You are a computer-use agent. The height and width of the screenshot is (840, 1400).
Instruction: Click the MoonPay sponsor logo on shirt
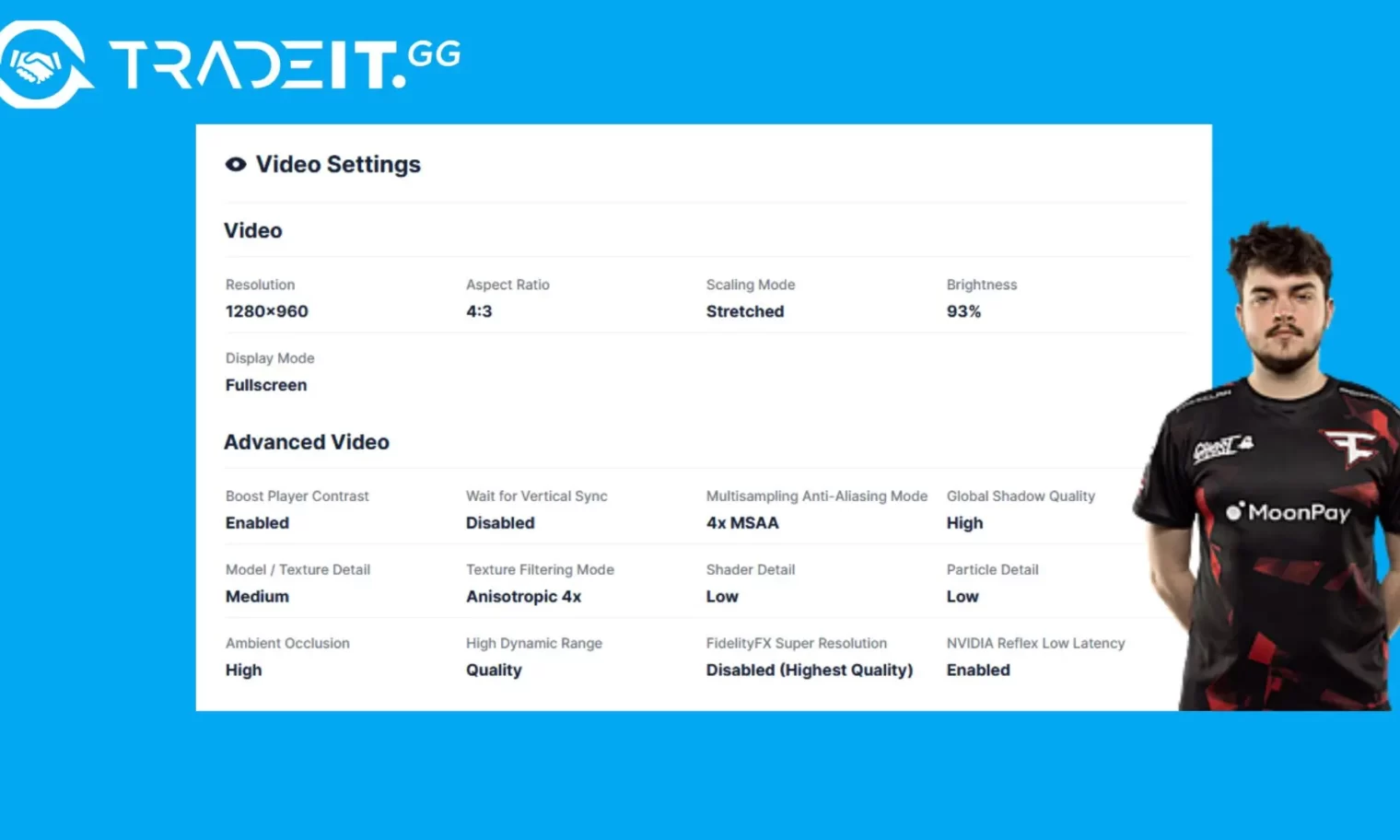(x=1288, y=512)
